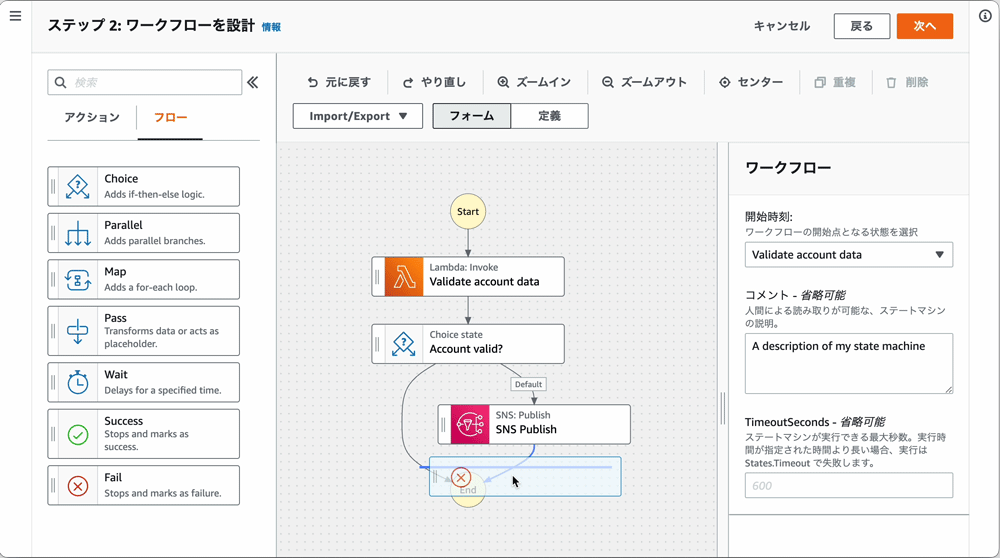Center the canvas with センター
This screenshot has height=558, width=1000.
(x=751, y=82)
